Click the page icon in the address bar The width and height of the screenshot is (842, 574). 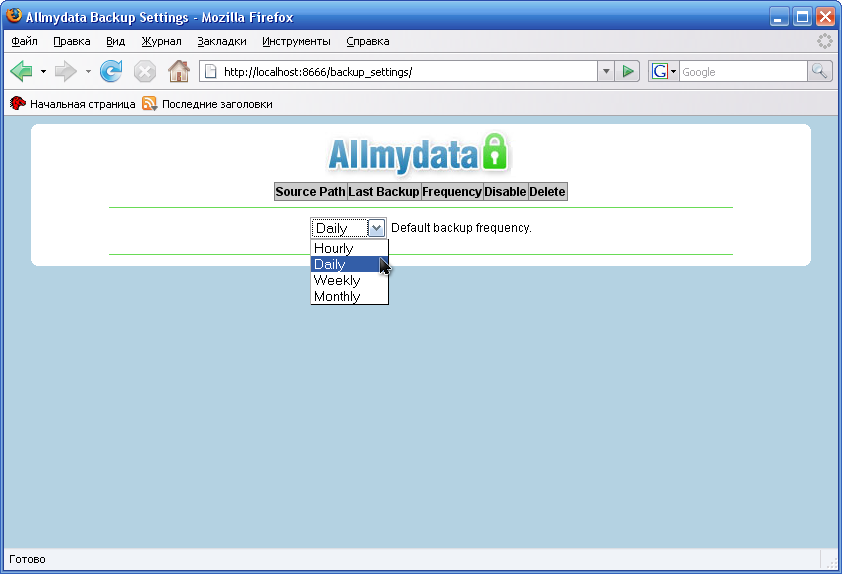[210, 71]
